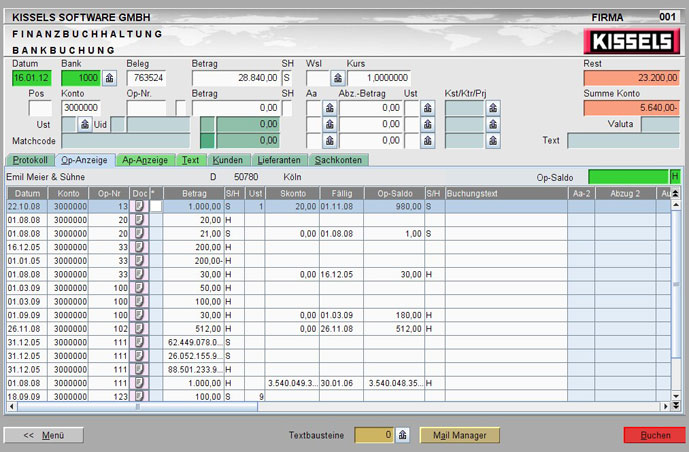Open the Ust lookup icon right of Abz.-Betrag, first row
The height and width of the screenshot is (452, 689).
tap(428, 108)
